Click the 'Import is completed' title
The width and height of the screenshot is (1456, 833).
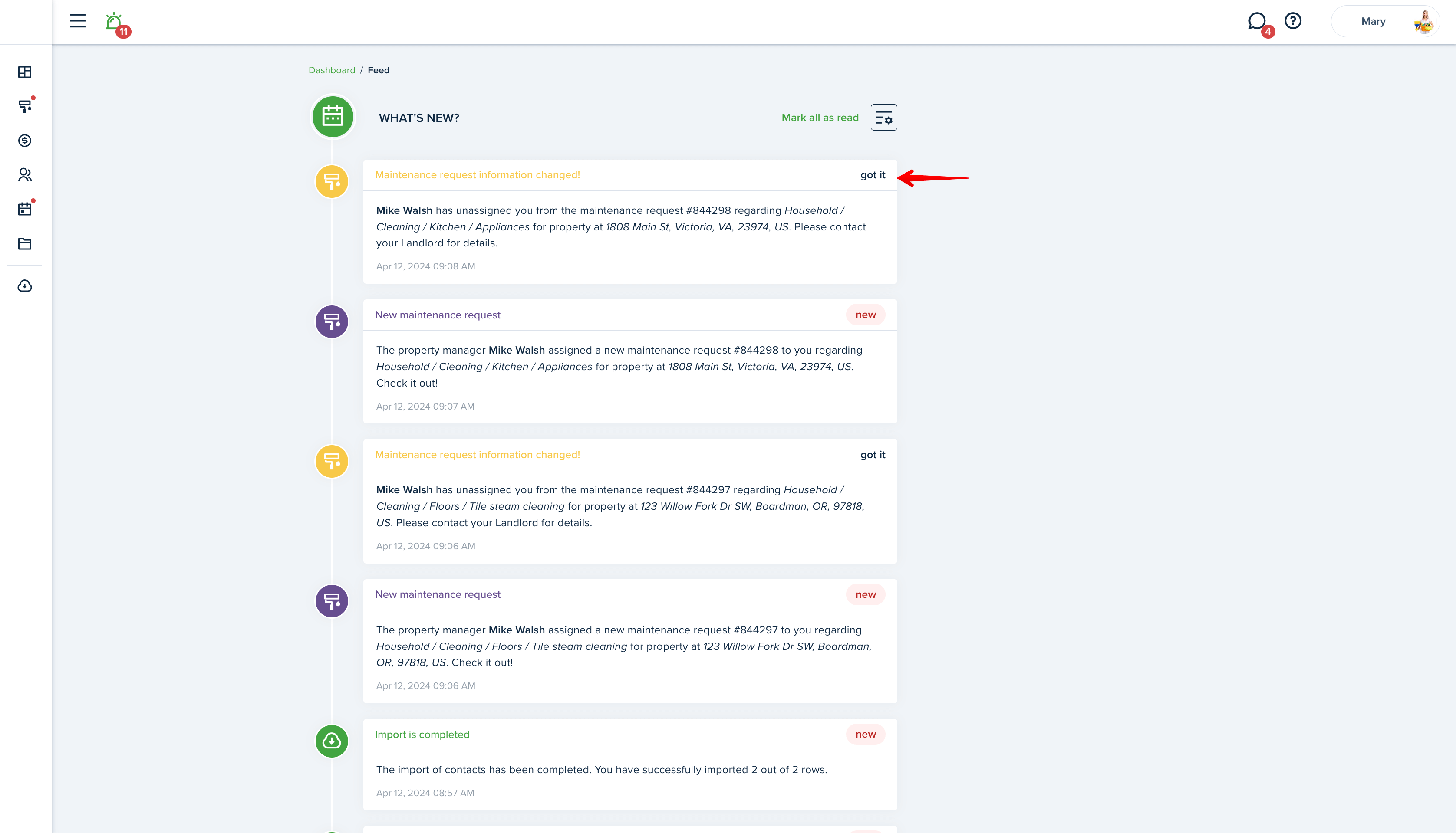422,735
